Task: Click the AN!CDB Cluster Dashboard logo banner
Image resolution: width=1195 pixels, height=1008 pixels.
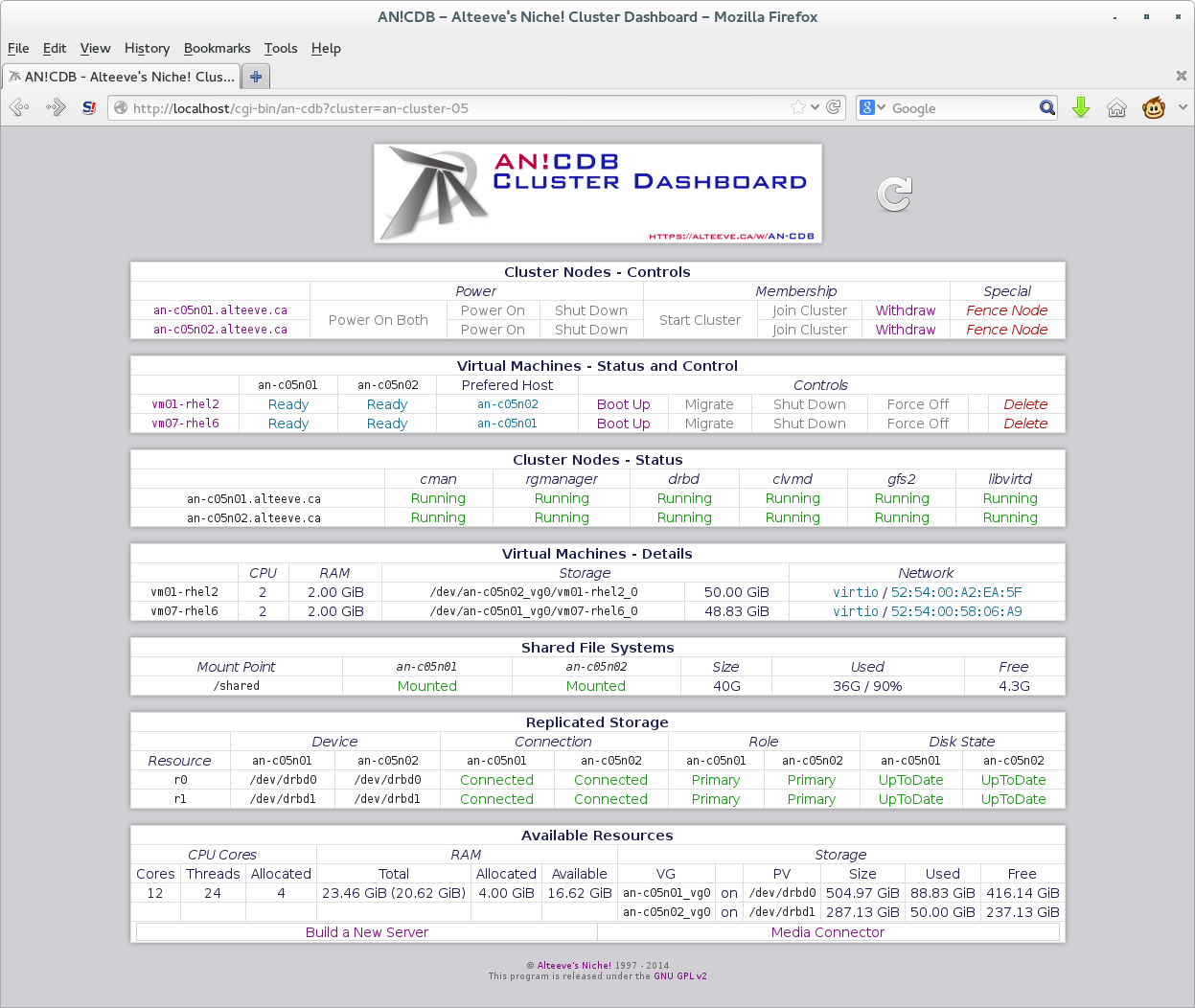Action: [598, 194]
